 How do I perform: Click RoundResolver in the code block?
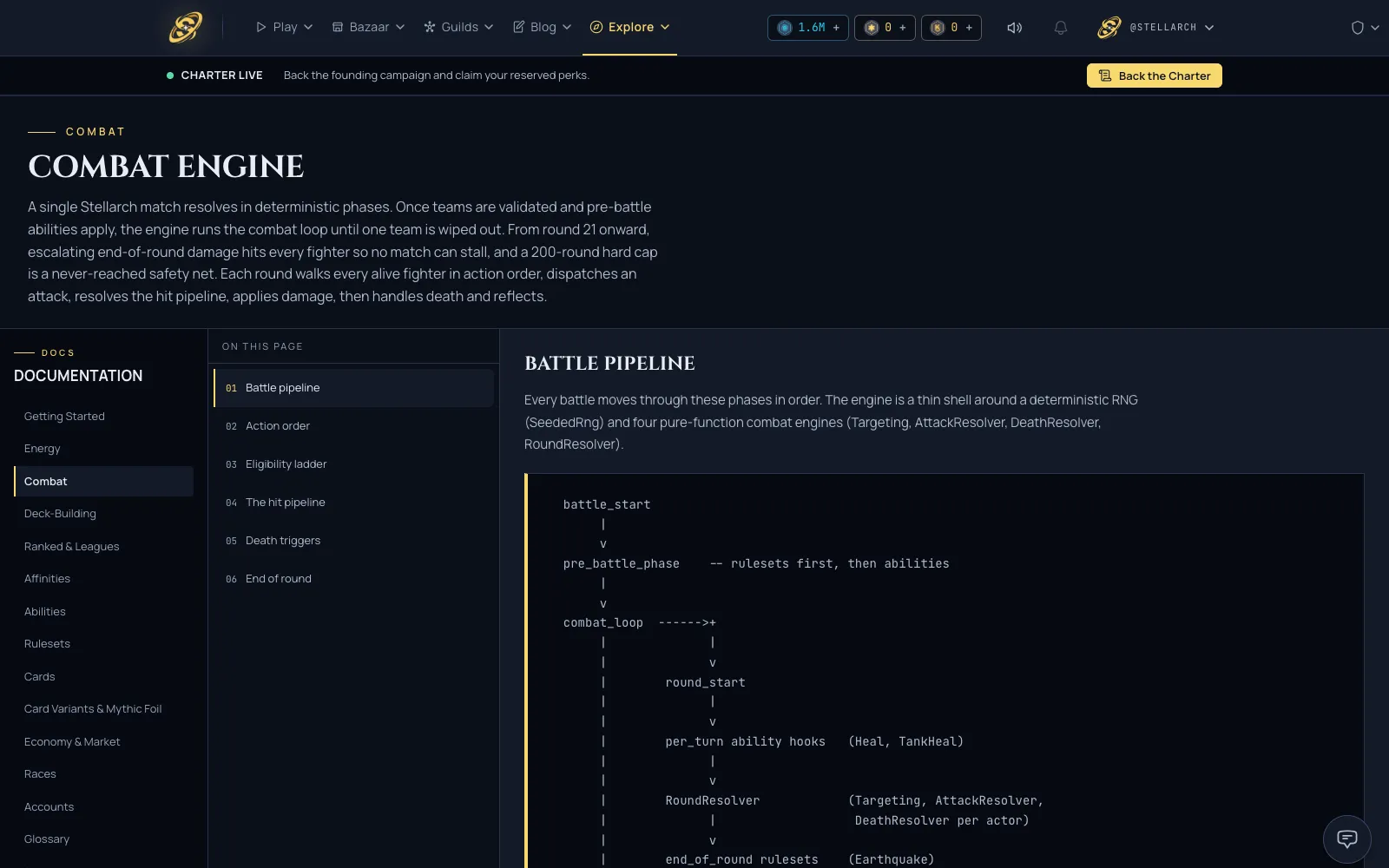click(x=712, y=801)
